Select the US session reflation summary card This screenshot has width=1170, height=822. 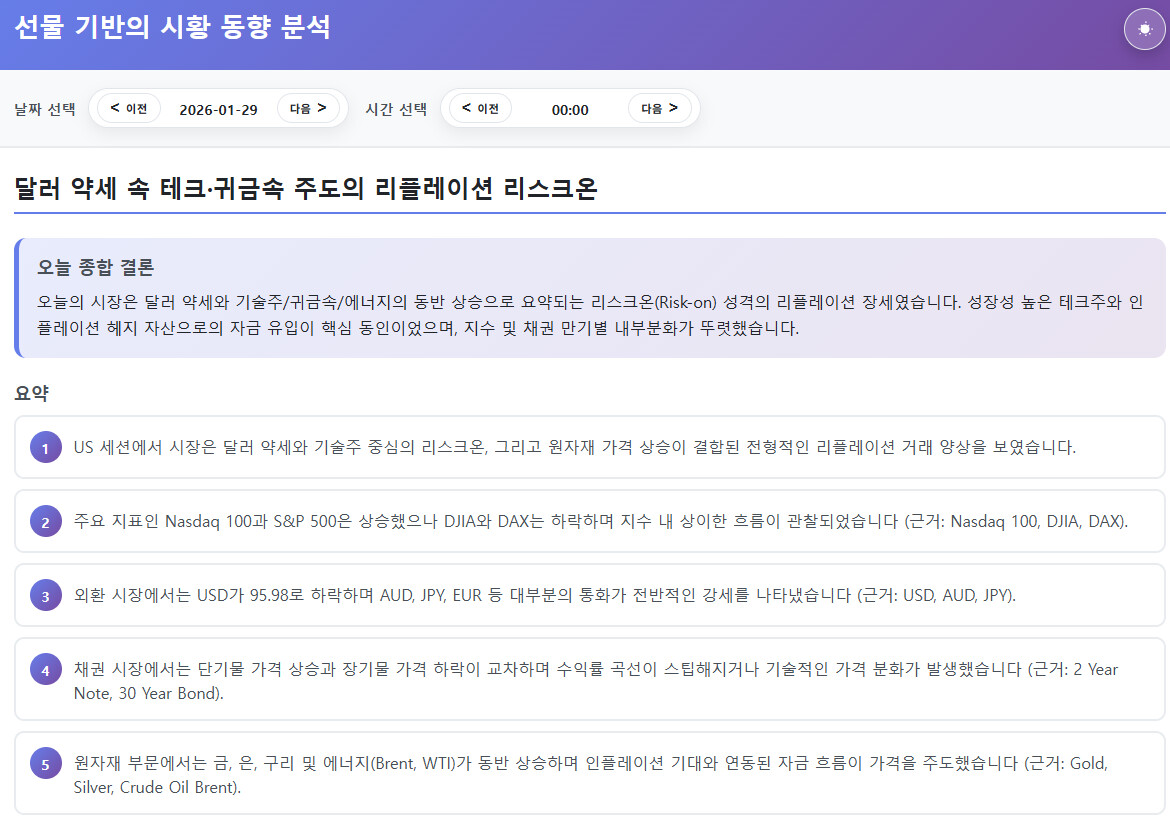(x=590, y=447)
